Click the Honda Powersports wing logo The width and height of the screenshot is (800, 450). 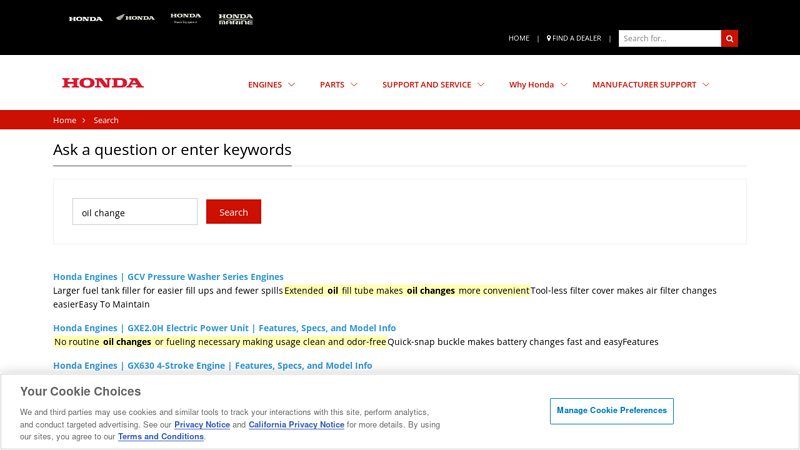tap(135, 18)
